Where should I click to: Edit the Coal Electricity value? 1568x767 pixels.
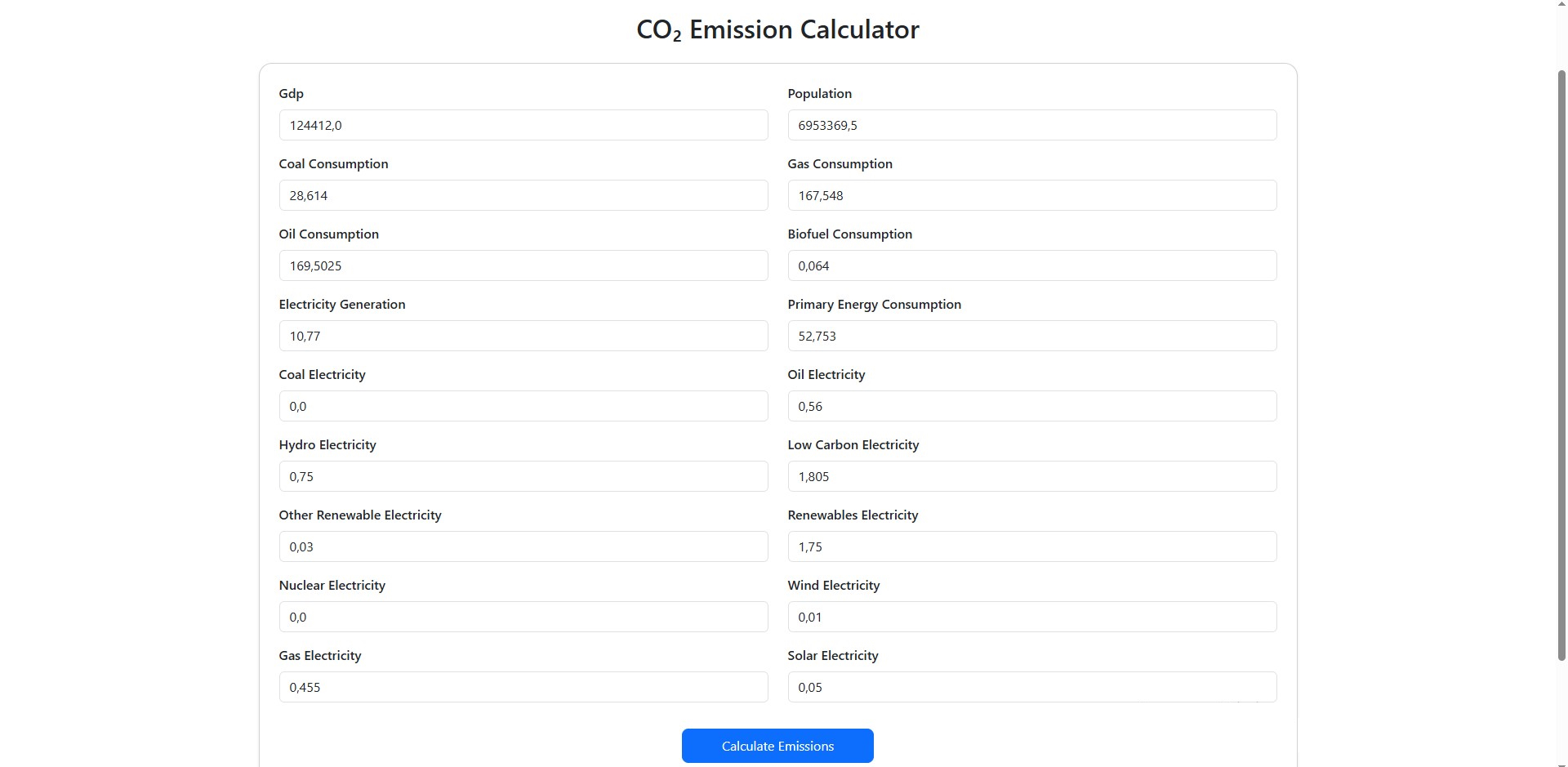coord(523,406)
